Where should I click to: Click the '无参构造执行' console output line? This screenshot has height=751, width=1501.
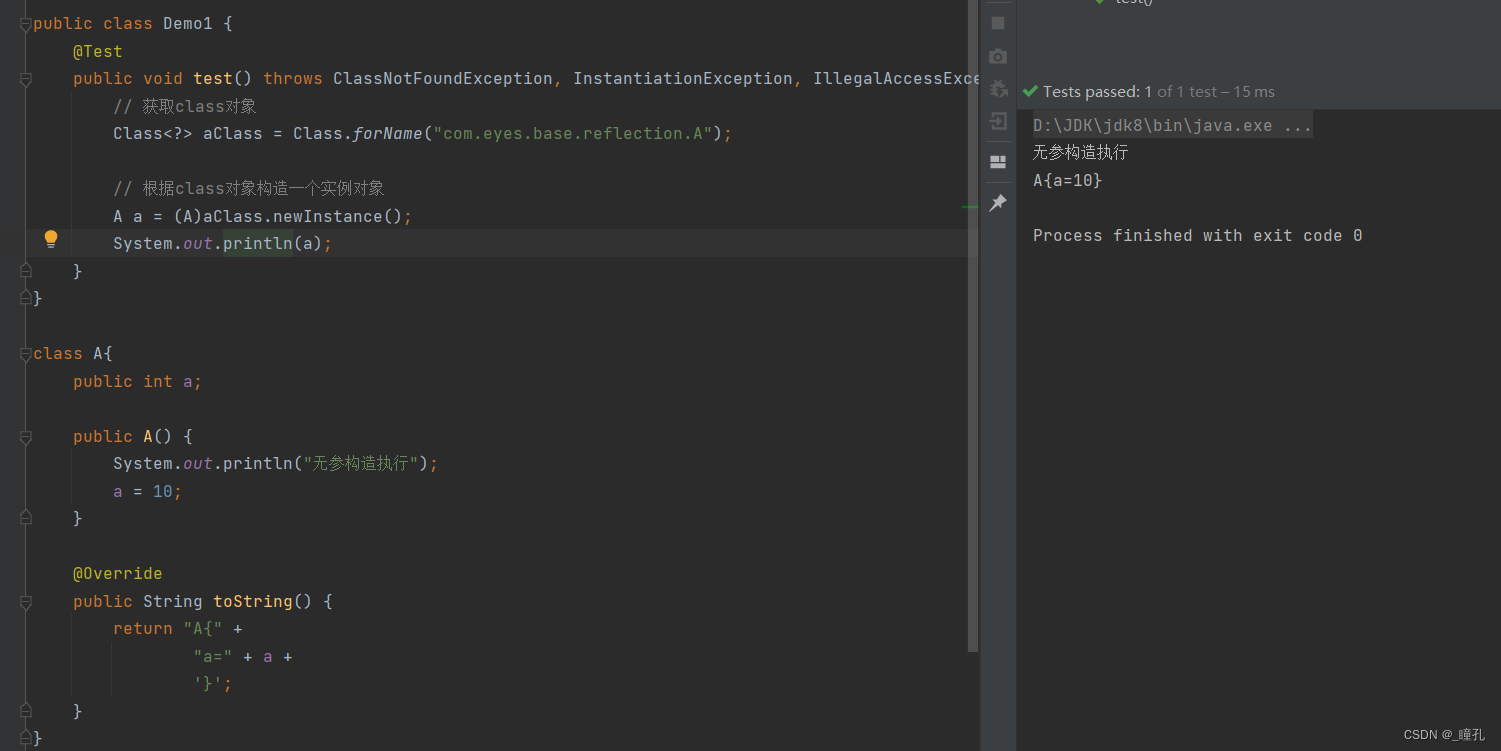1080,153
